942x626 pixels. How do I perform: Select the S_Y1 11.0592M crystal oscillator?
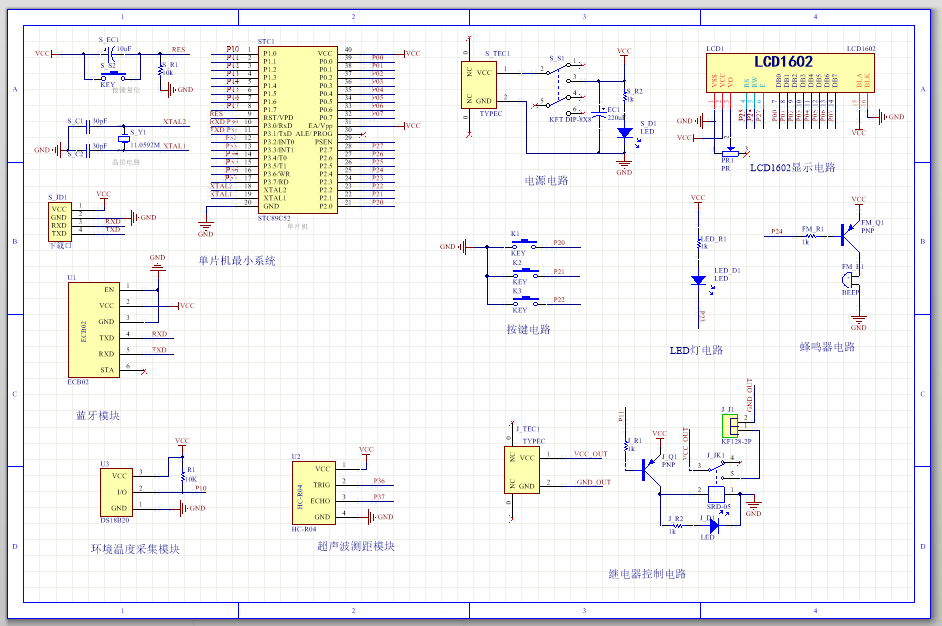click(x=123, y=137)
